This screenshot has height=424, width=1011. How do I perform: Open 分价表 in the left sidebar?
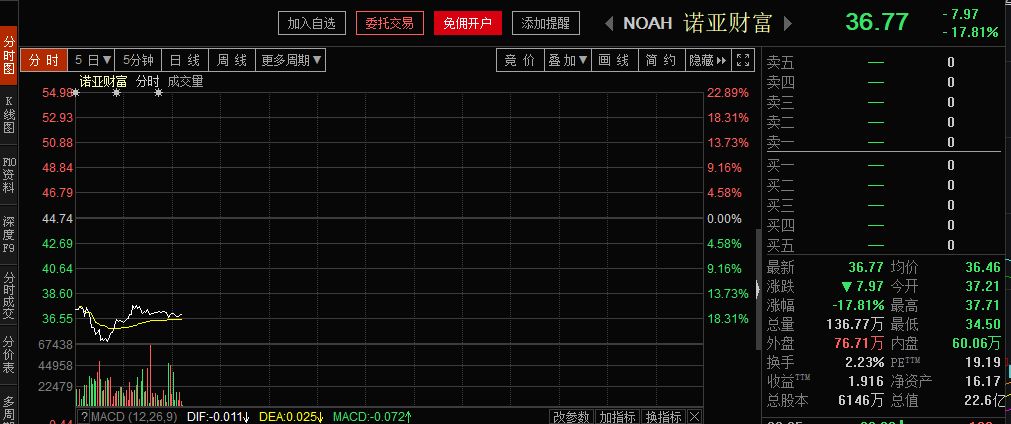point(9,354)
